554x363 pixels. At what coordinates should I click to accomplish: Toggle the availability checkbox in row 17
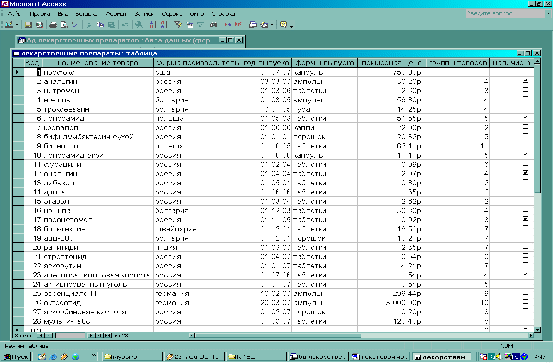tap(525, 219)
